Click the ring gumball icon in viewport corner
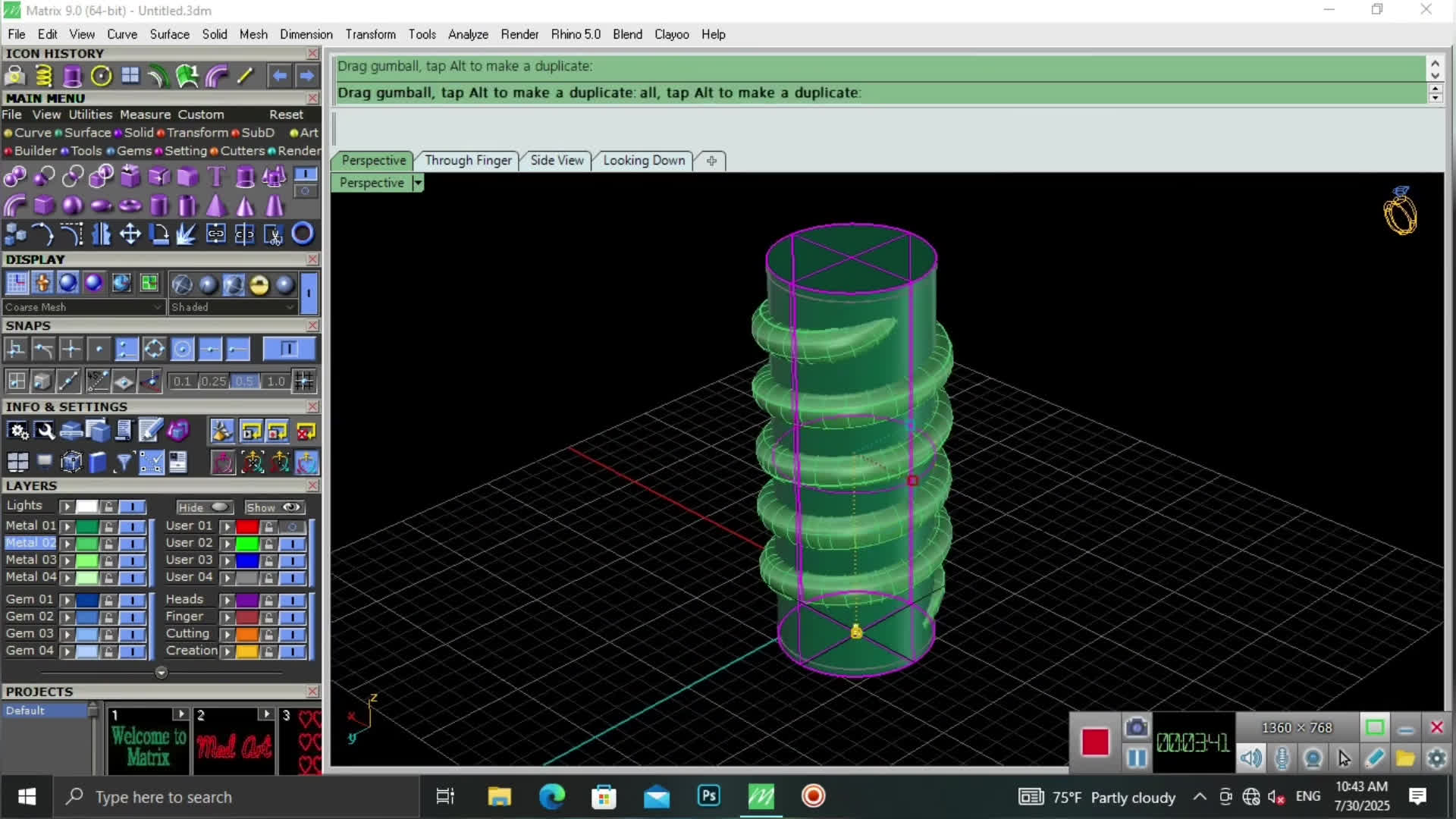The image size is (1456, 819). 1400,211
